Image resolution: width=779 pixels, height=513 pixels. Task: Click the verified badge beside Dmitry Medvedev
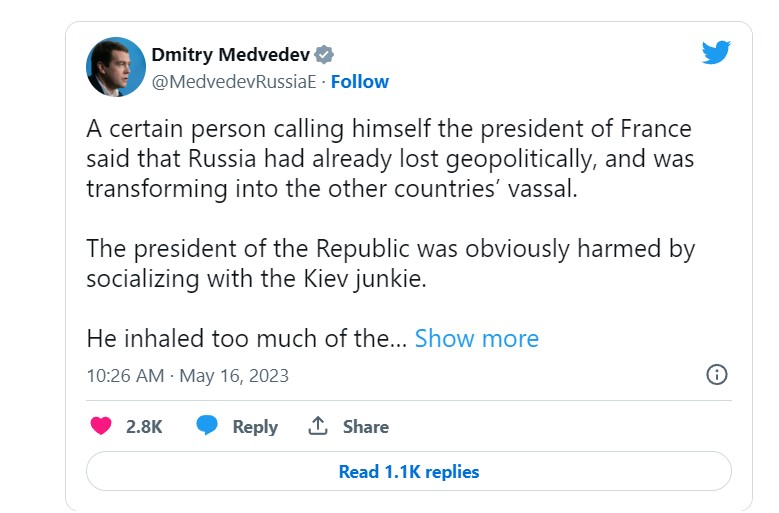point(325,54)
